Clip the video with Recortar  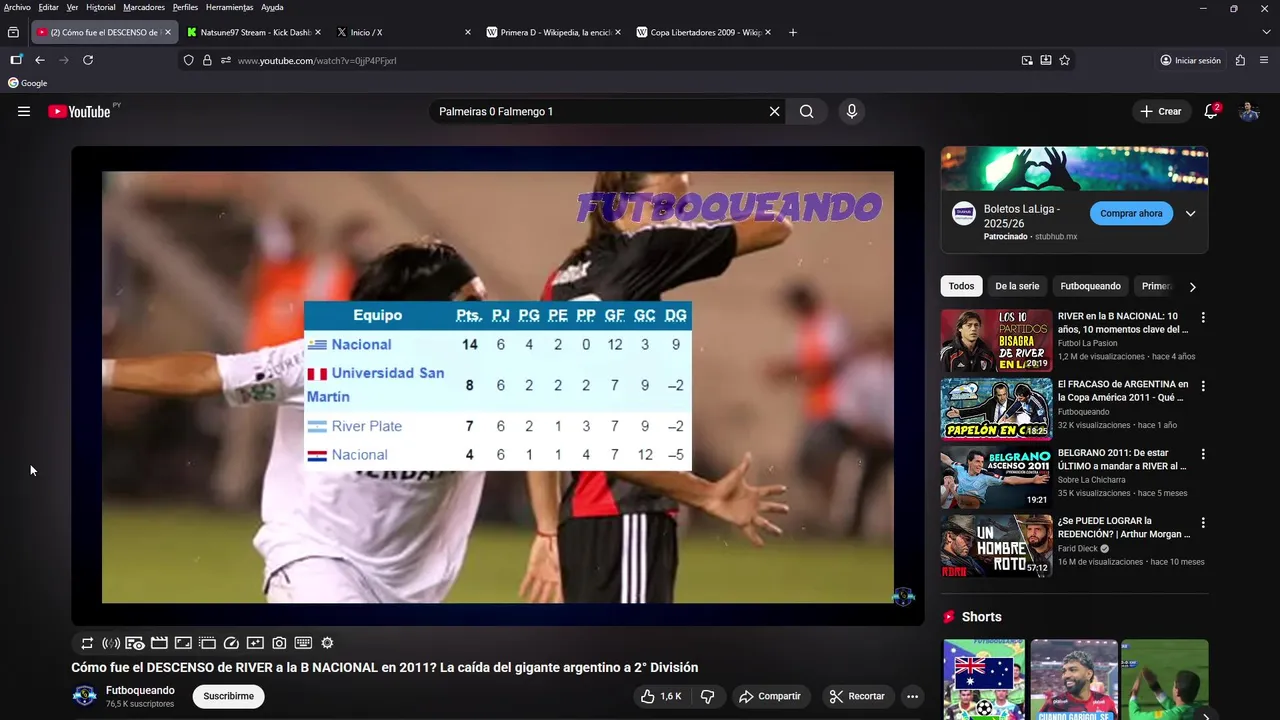point(857,696)
